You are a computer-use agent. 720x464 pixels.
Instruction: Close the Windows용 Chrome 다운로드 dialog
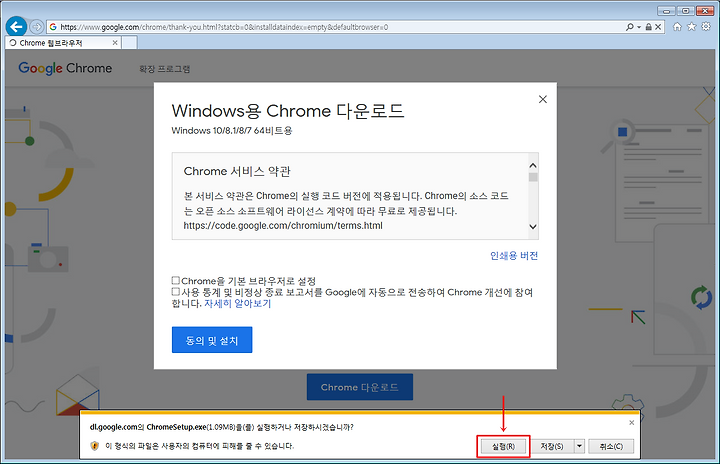tap(543, 99)
